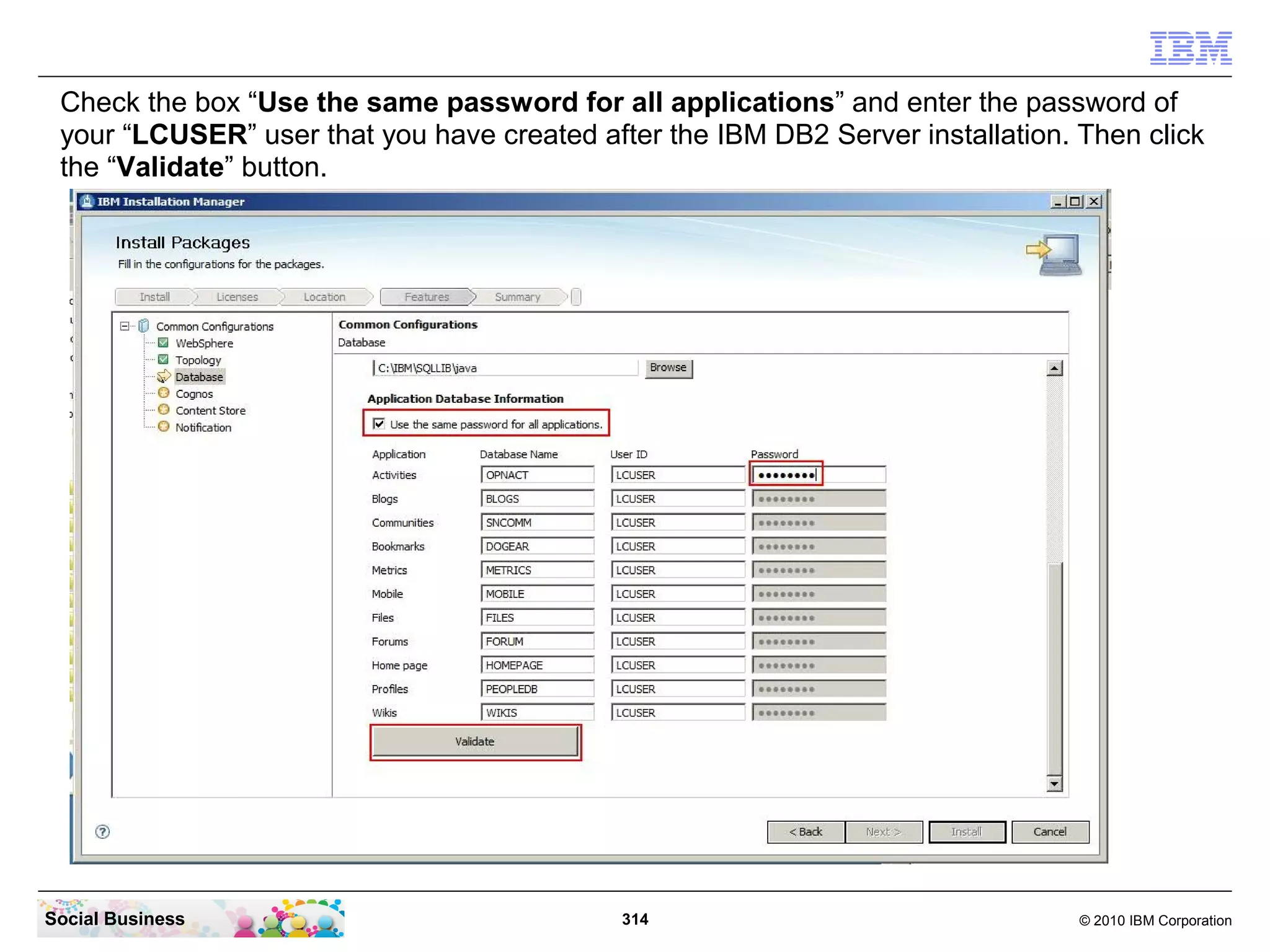
Task: Click the Notification status icon
Action: [164, 426]
